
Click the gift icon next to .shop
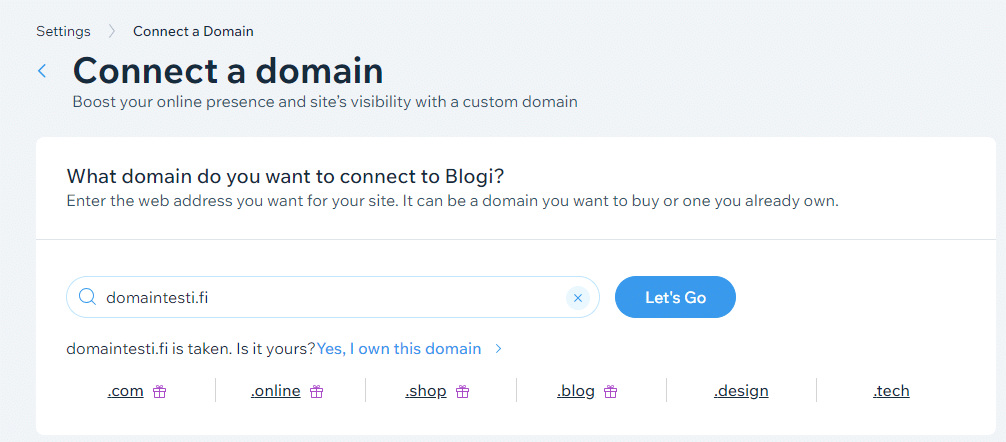(x=462, y=392)
